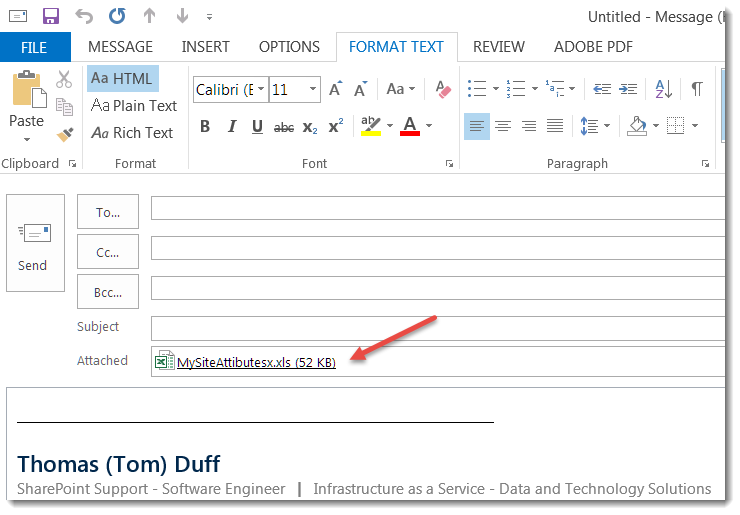Open highlight color dropdown arrow

click(x=390, y=126)
